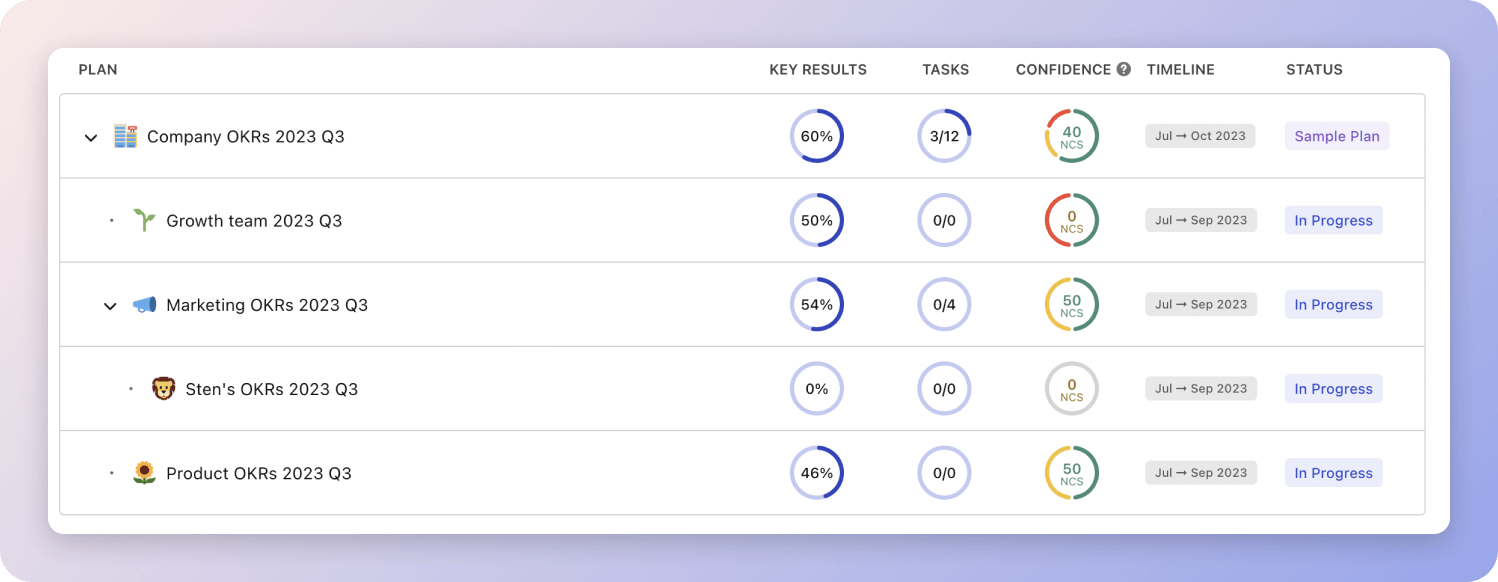The width and height of the screenshot is (1498, 582).
Task: Click the Company OKRs building icon
Action: (x=125, y=137)
